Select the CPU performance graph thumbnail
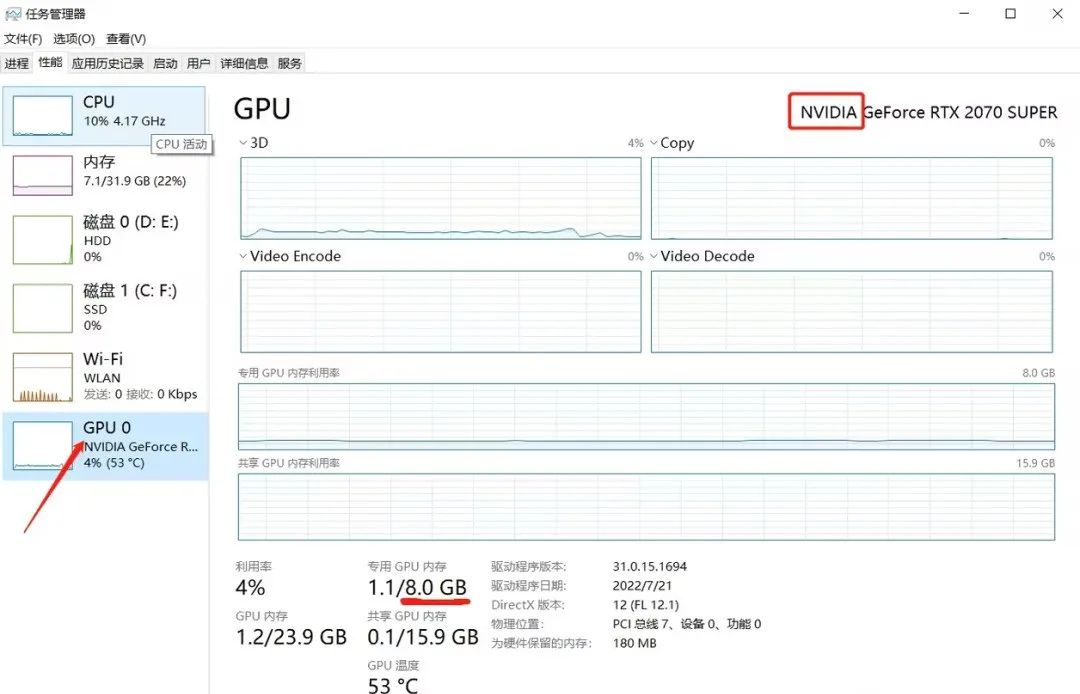 (x=43, y=116)
